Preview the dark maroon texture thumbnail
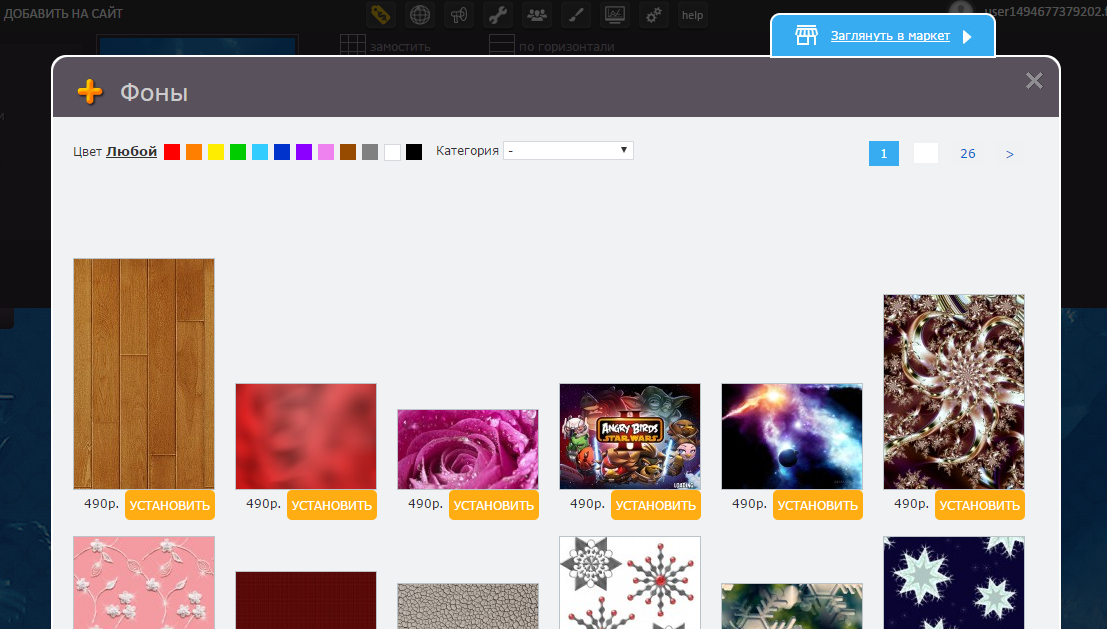Viewport: 1107px width, 629px height. (306, 600)
